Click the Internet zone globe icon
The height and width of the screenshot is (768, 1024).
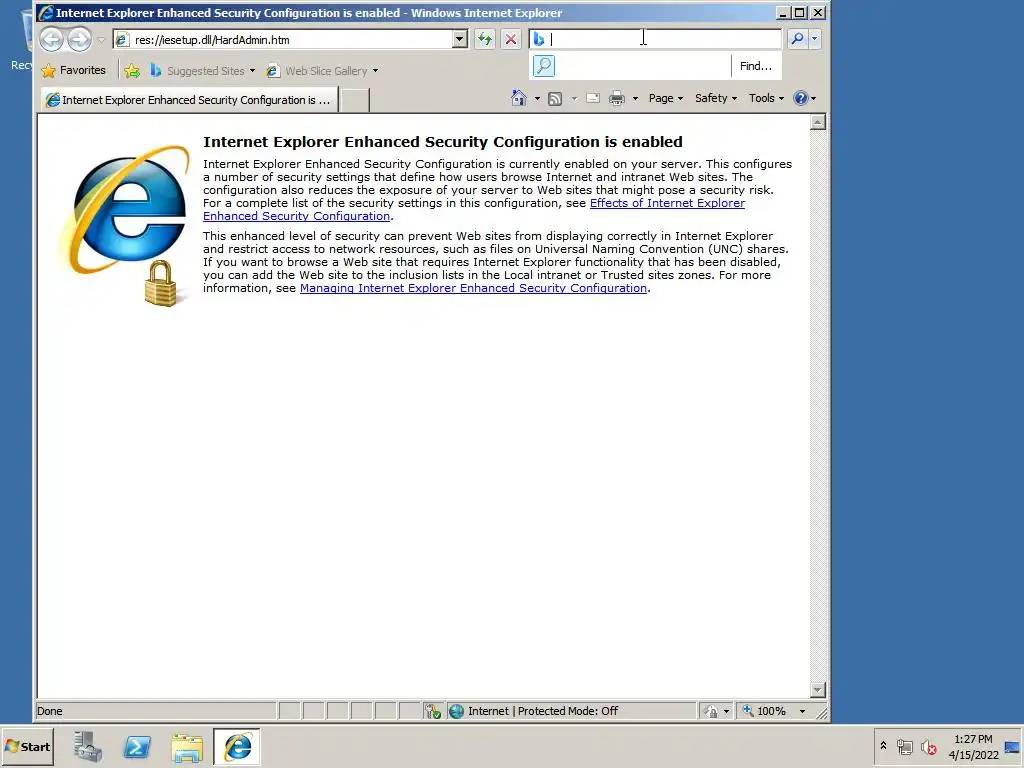click(456, 711)
